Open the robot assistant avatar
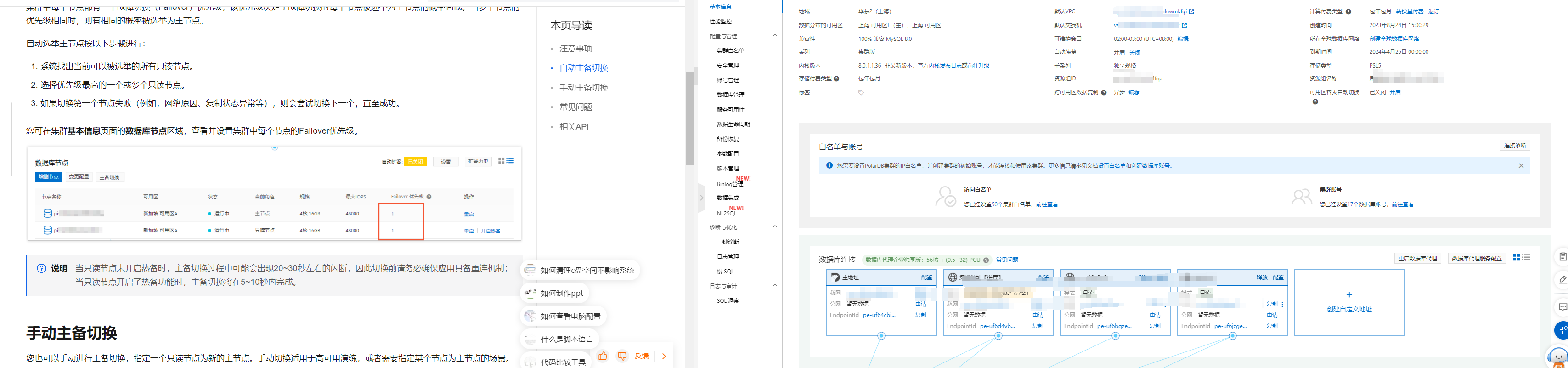 [x=1557, y=357]
